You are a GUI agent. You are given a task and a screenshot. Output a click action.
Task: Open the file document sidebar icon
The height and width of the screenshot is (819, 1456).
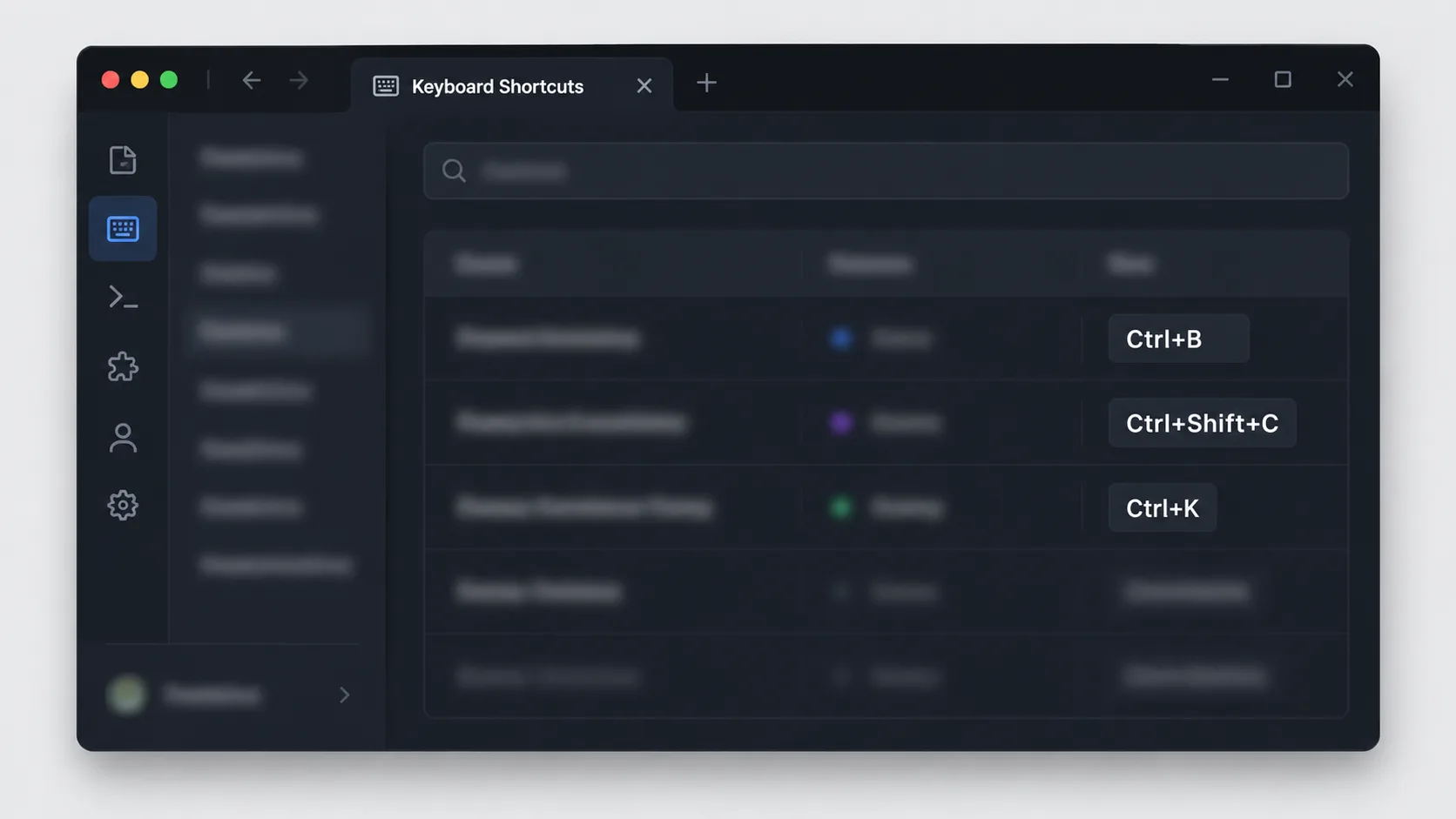point(123,160)
